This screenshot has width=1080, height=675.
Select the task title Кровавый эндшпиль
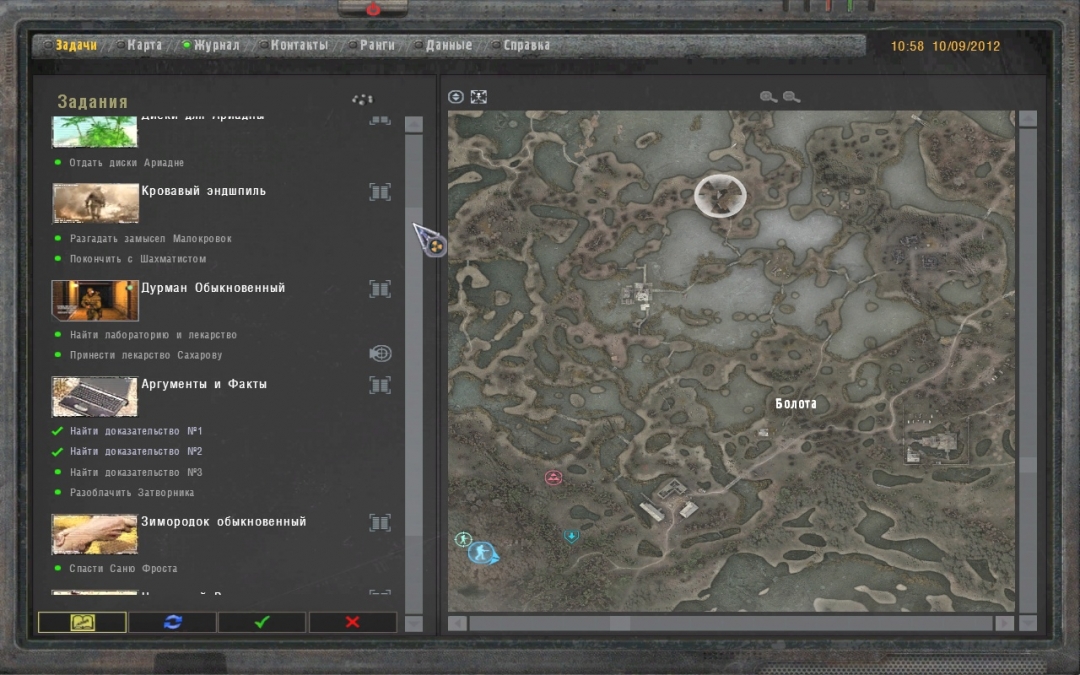(203, 191)
